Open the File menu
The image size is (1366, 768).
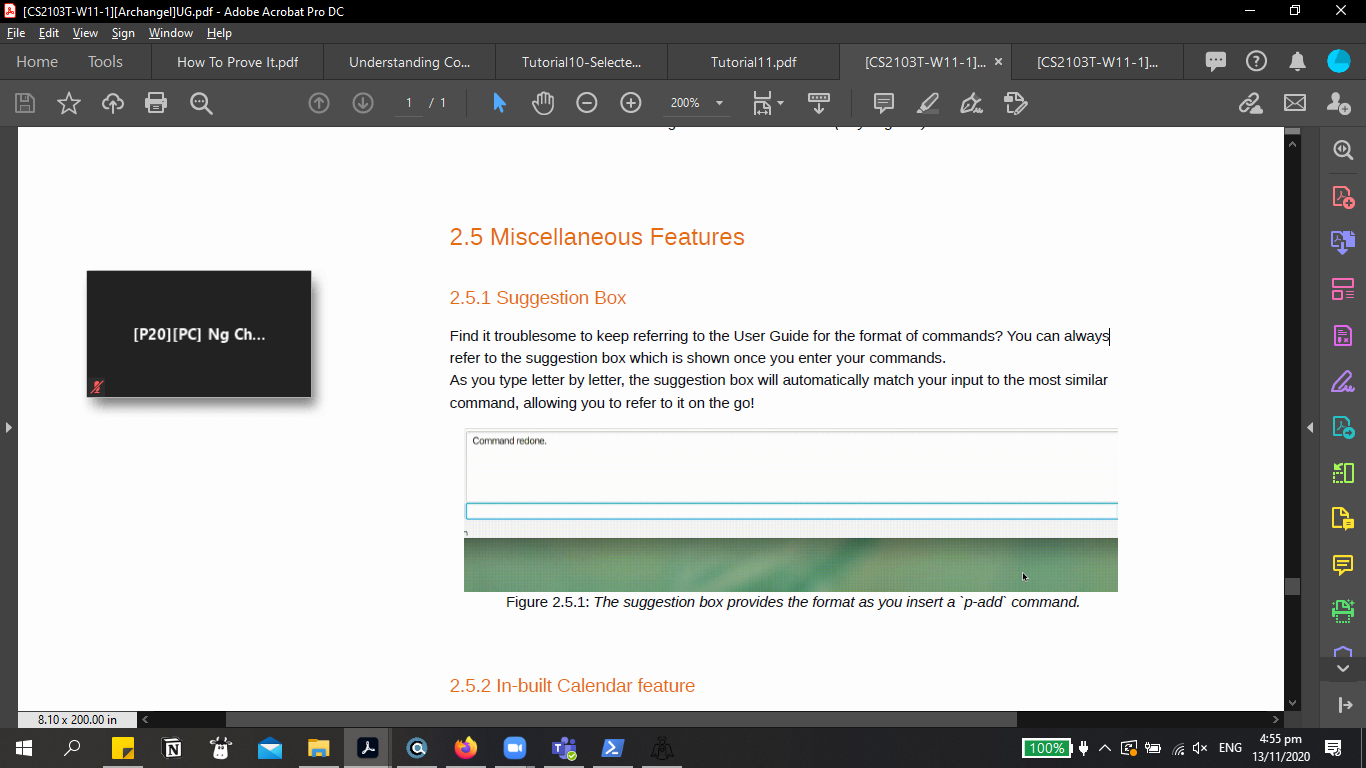coord(16,33)
